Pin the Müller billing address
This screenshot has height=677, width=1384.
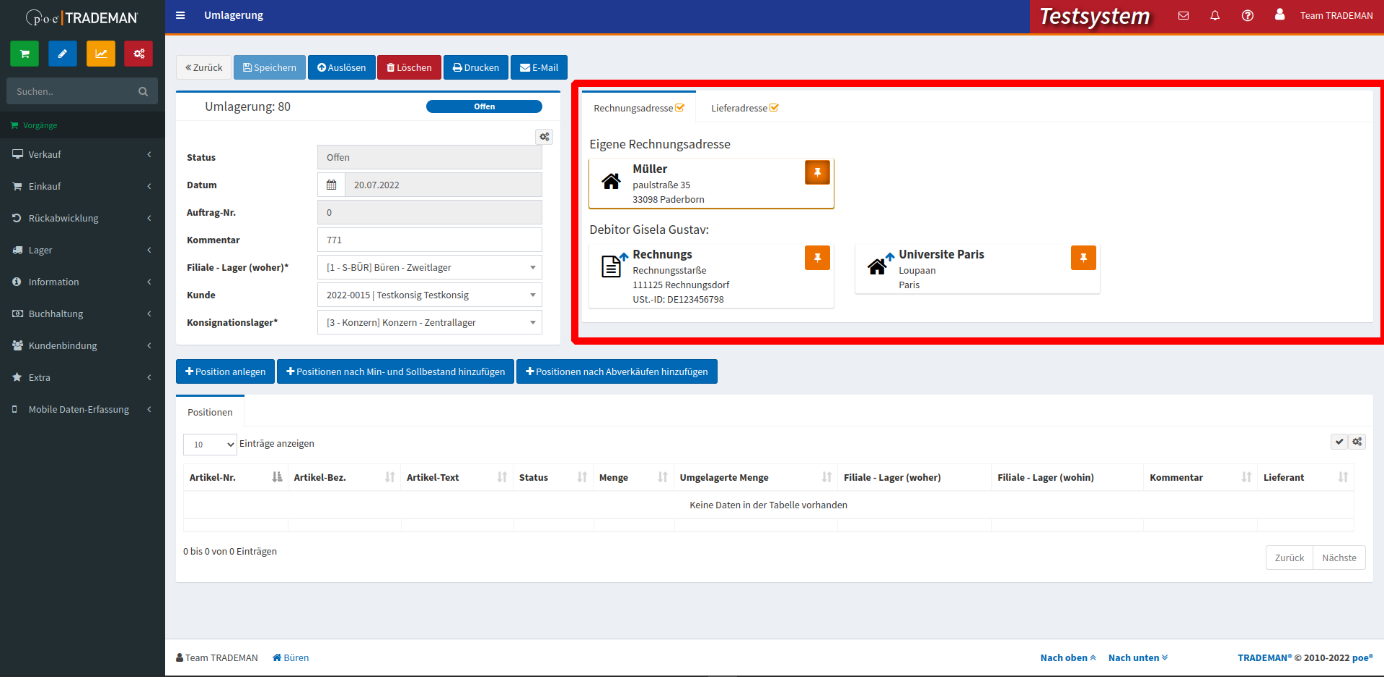[817, 173]
